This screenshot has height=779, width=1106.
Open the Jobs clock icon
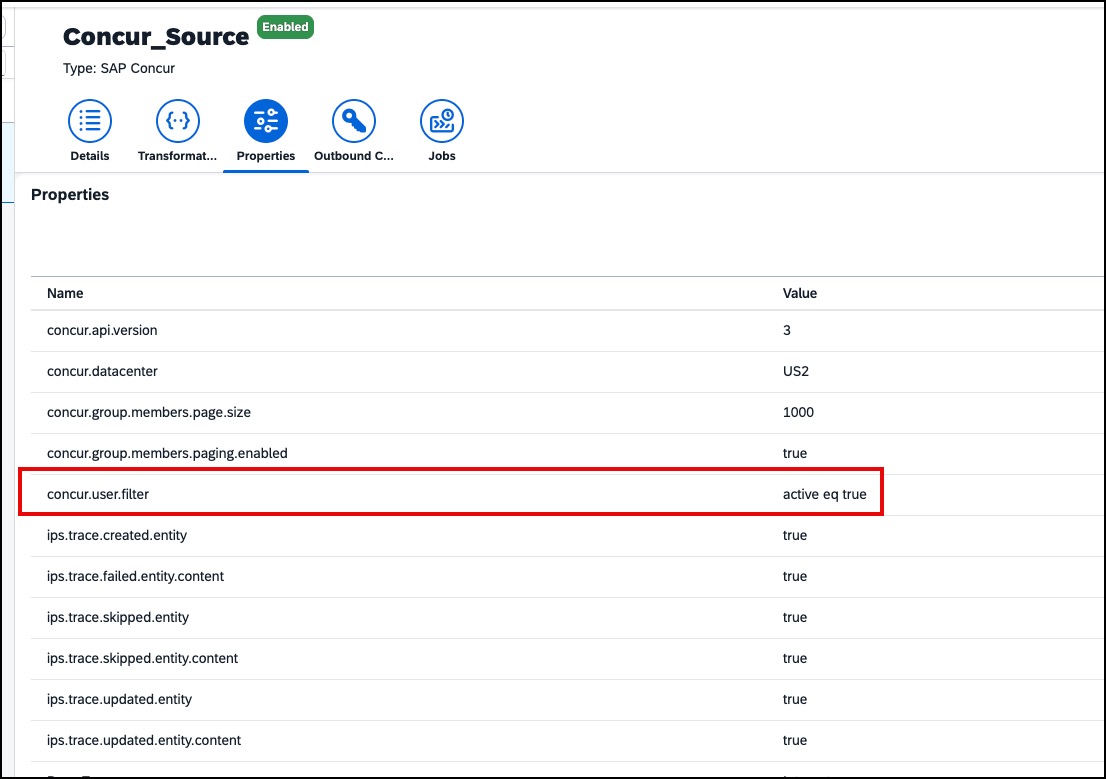(442, 121)
